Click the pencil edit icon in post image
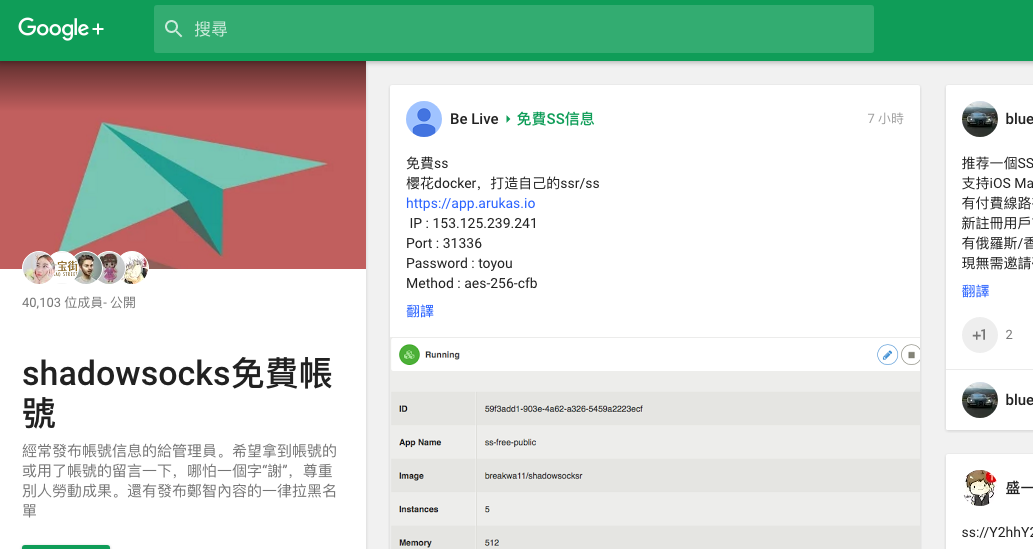 click(x=887, y=355)
